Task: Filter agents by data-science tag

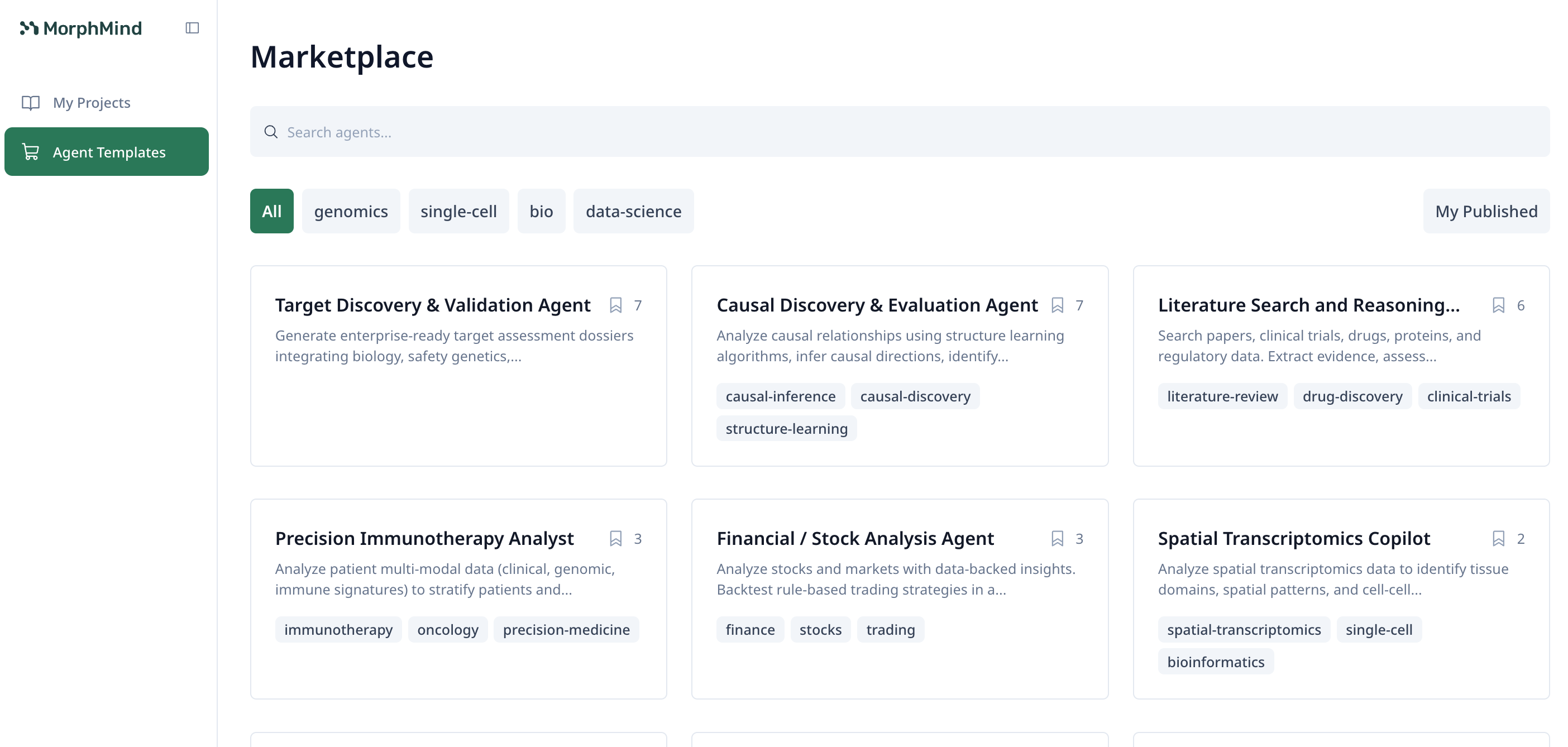Action: (x=633, y=211)
